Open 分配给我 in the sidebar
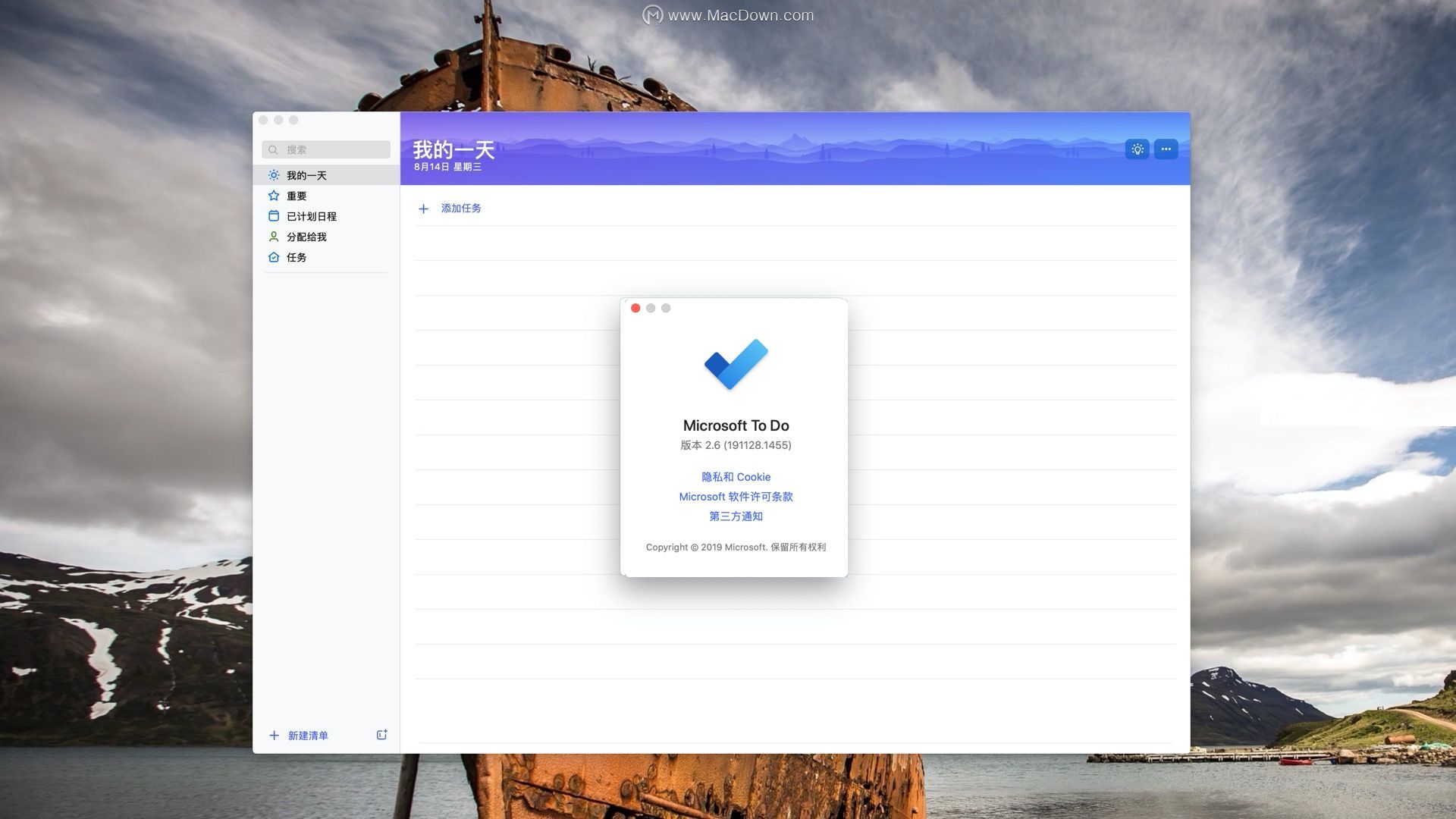The image size is (1456, 819). [326, 237]
